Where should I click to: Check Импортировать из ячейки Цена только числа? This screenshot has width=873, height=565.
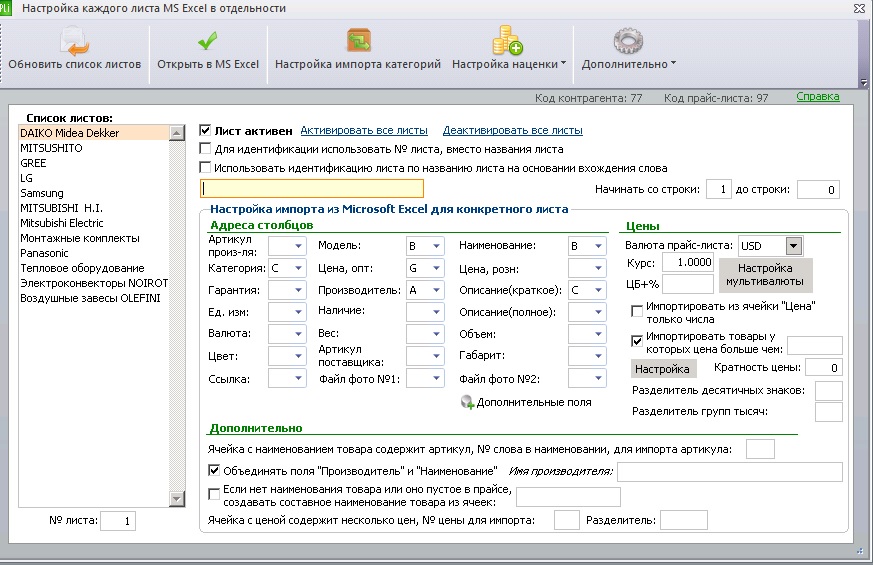coord(637,311)
